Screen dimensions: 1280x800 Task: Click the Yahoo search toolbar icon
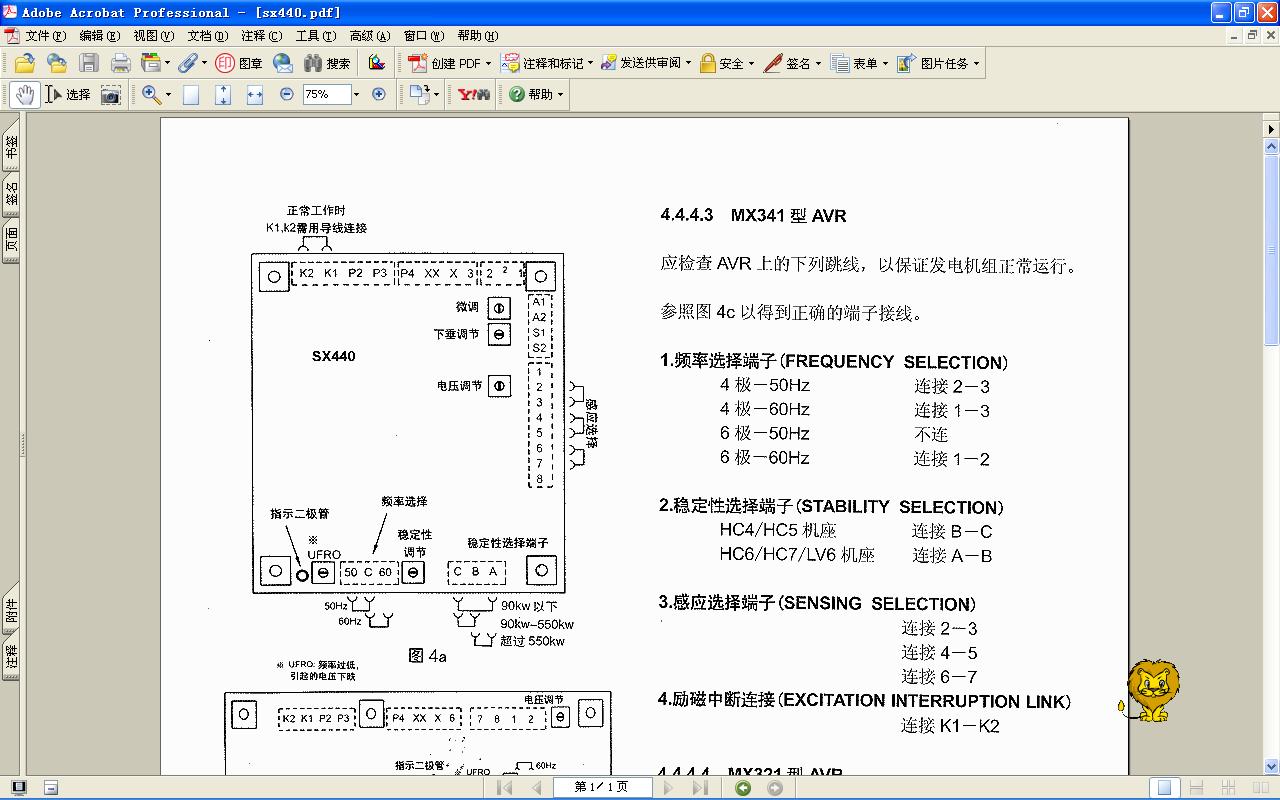[x=473, y=94]
